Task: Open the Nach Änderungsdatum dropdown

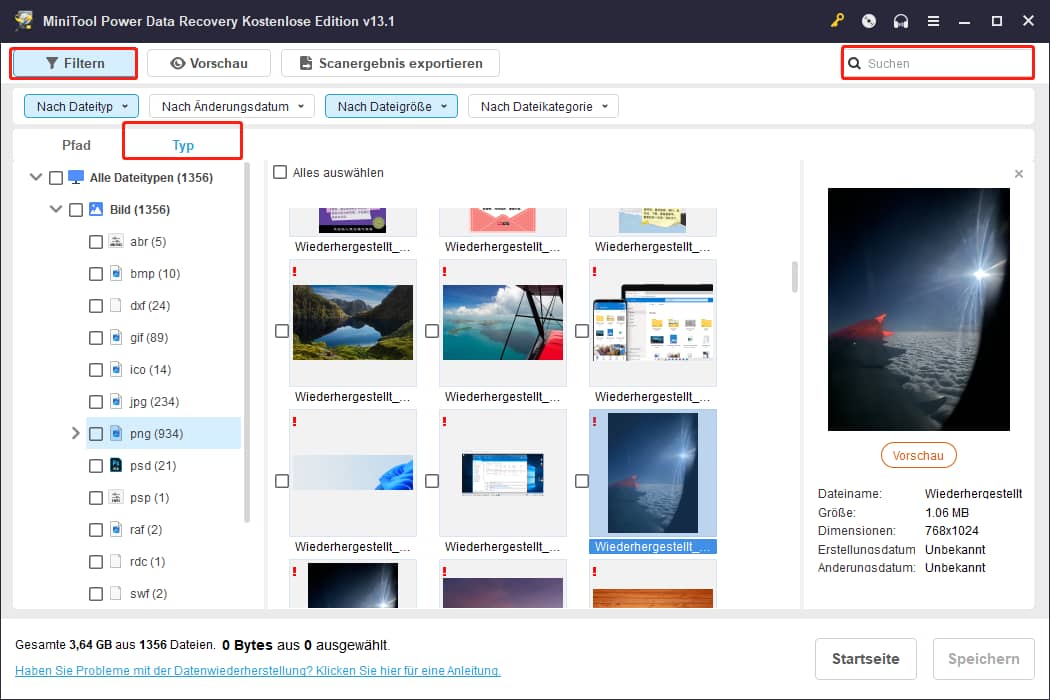Action: pos(232,107)
